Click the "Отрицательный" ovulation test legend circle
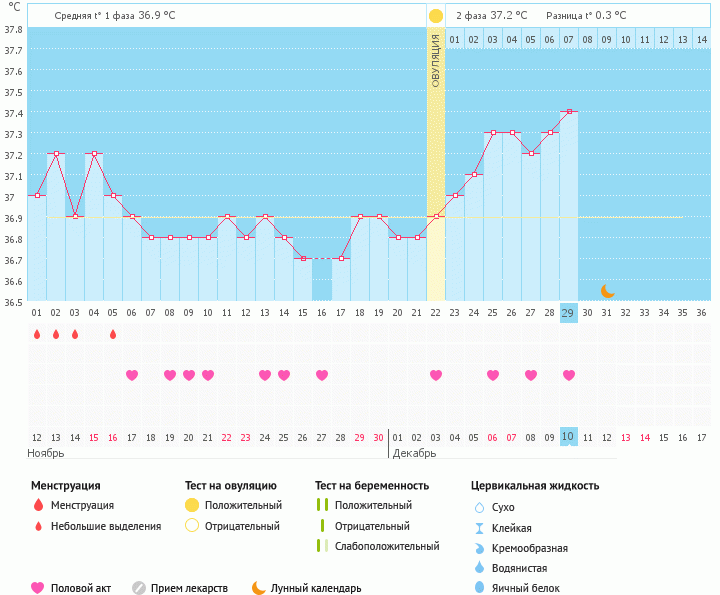The height and width of the screenshot is (595, 720). tap(192, 526)
